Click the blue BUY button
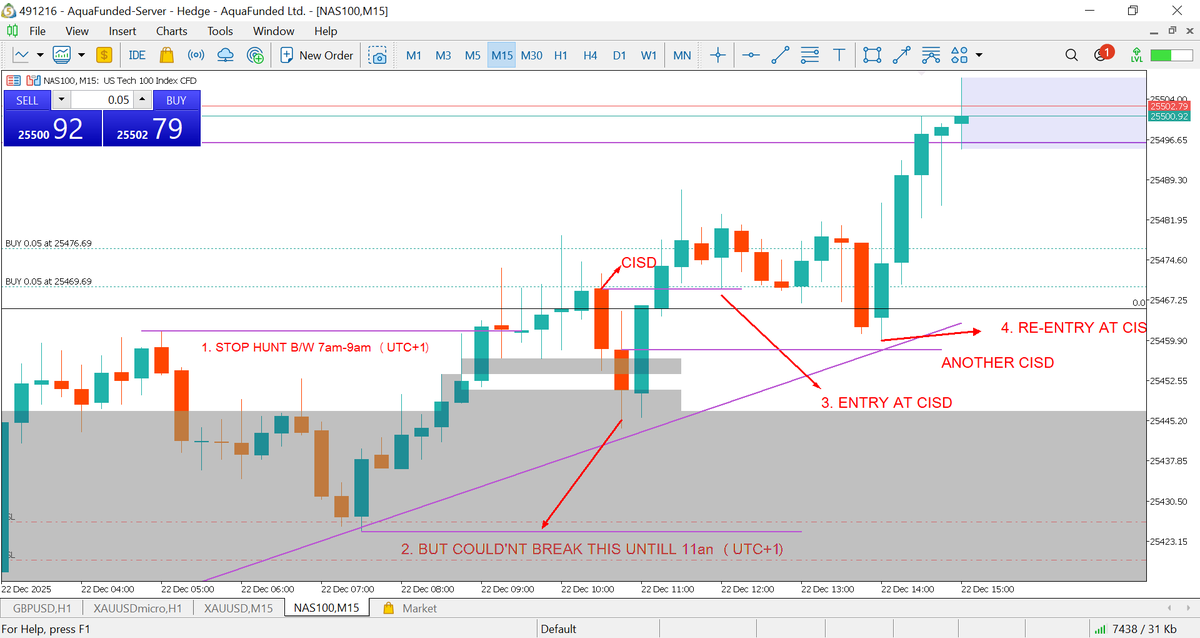1200x638 pixels. (176, 100)
